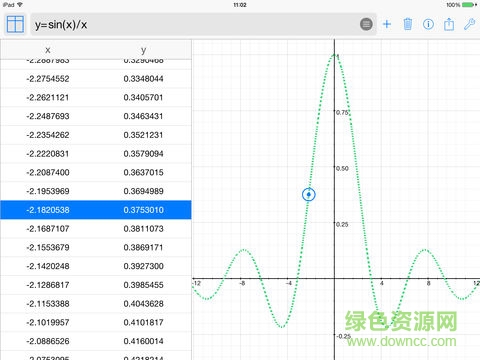
Task: Select row with x value -2.1420248
Action: [x=96, y=266]
